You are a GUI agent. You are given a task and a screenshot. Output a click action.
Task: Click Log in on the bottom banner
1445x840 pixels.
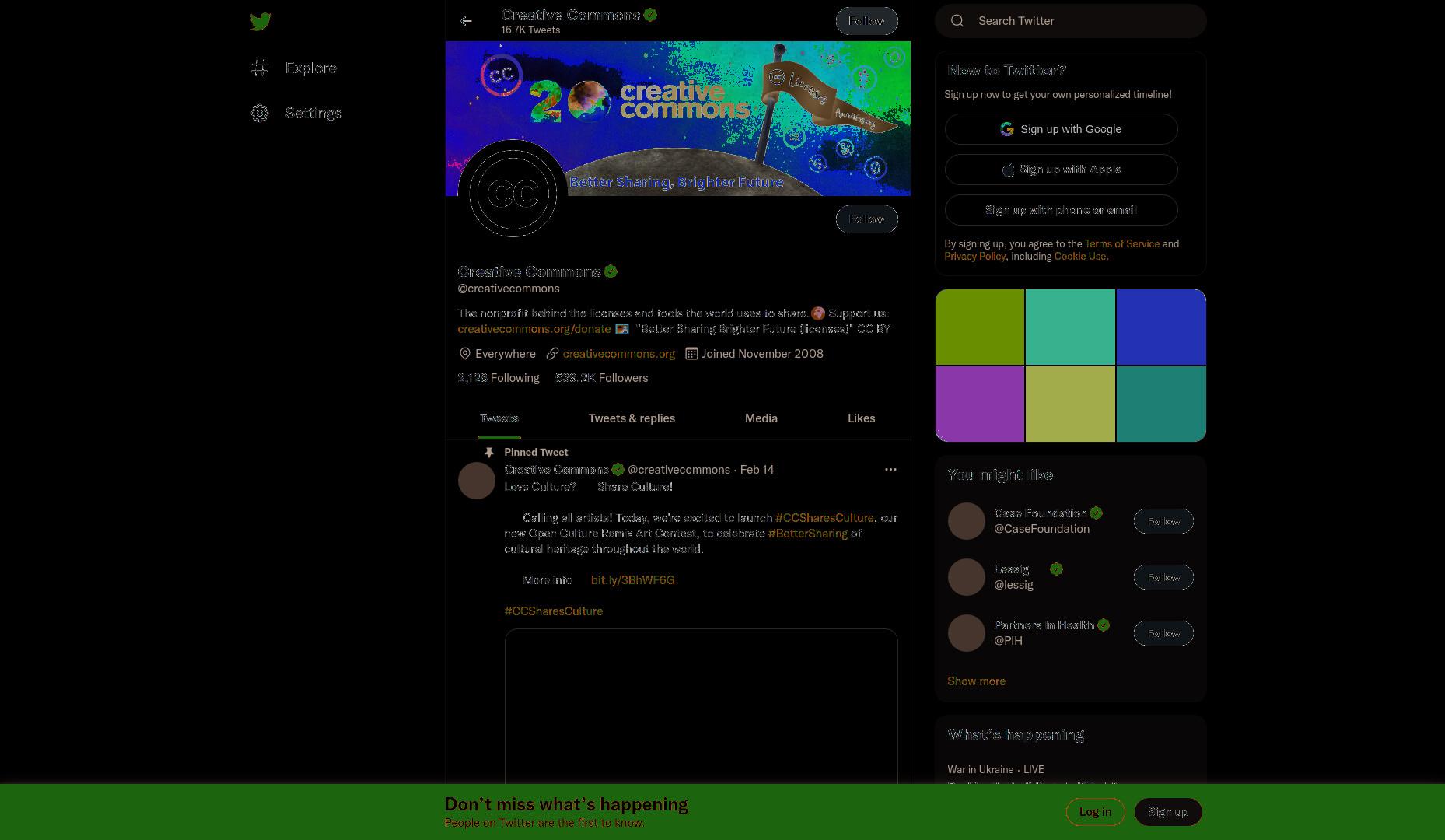click(1095, 812)
